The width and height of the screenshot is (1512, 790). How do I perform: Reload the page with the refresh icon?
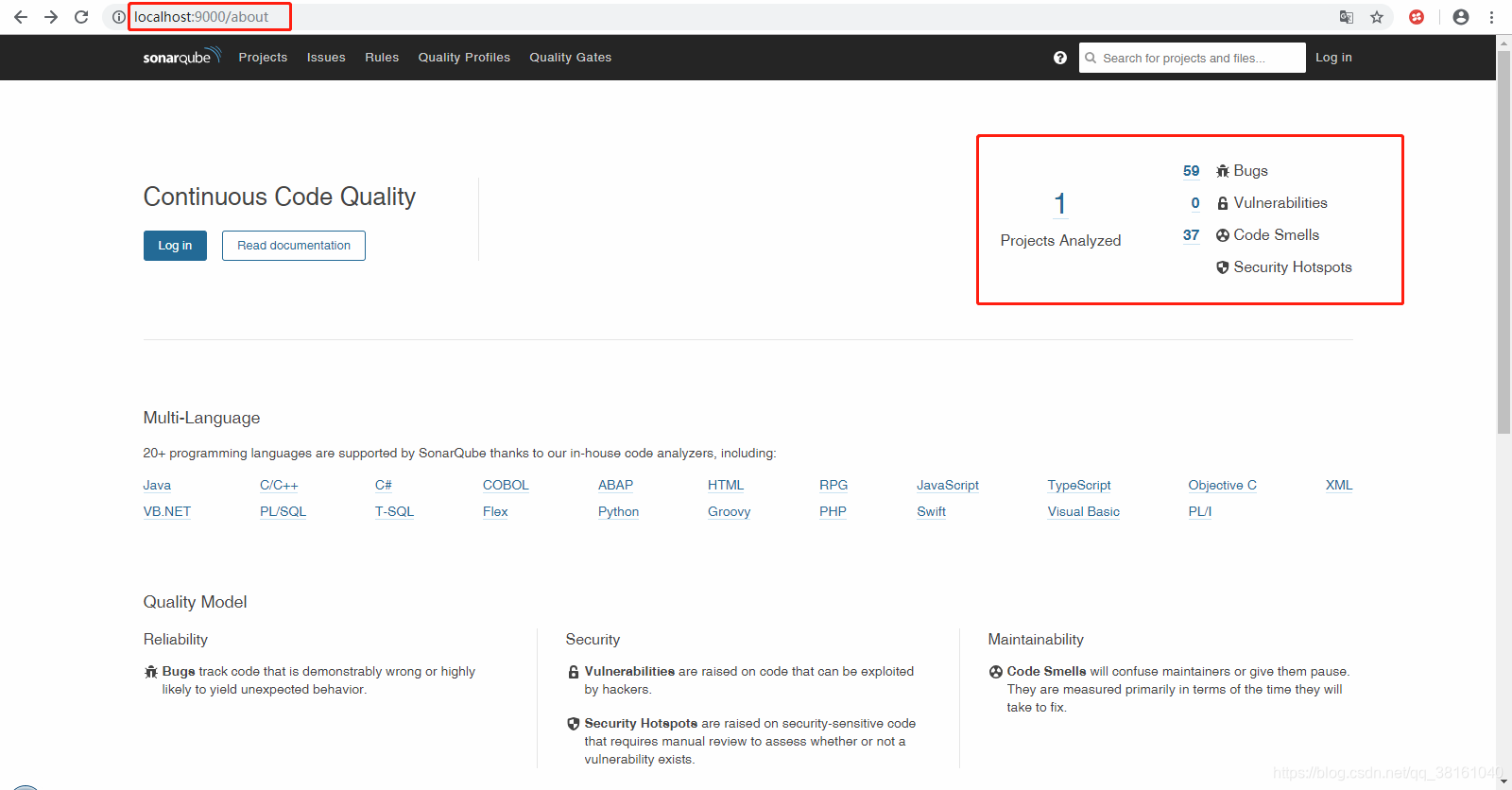(x=81, y=17)
